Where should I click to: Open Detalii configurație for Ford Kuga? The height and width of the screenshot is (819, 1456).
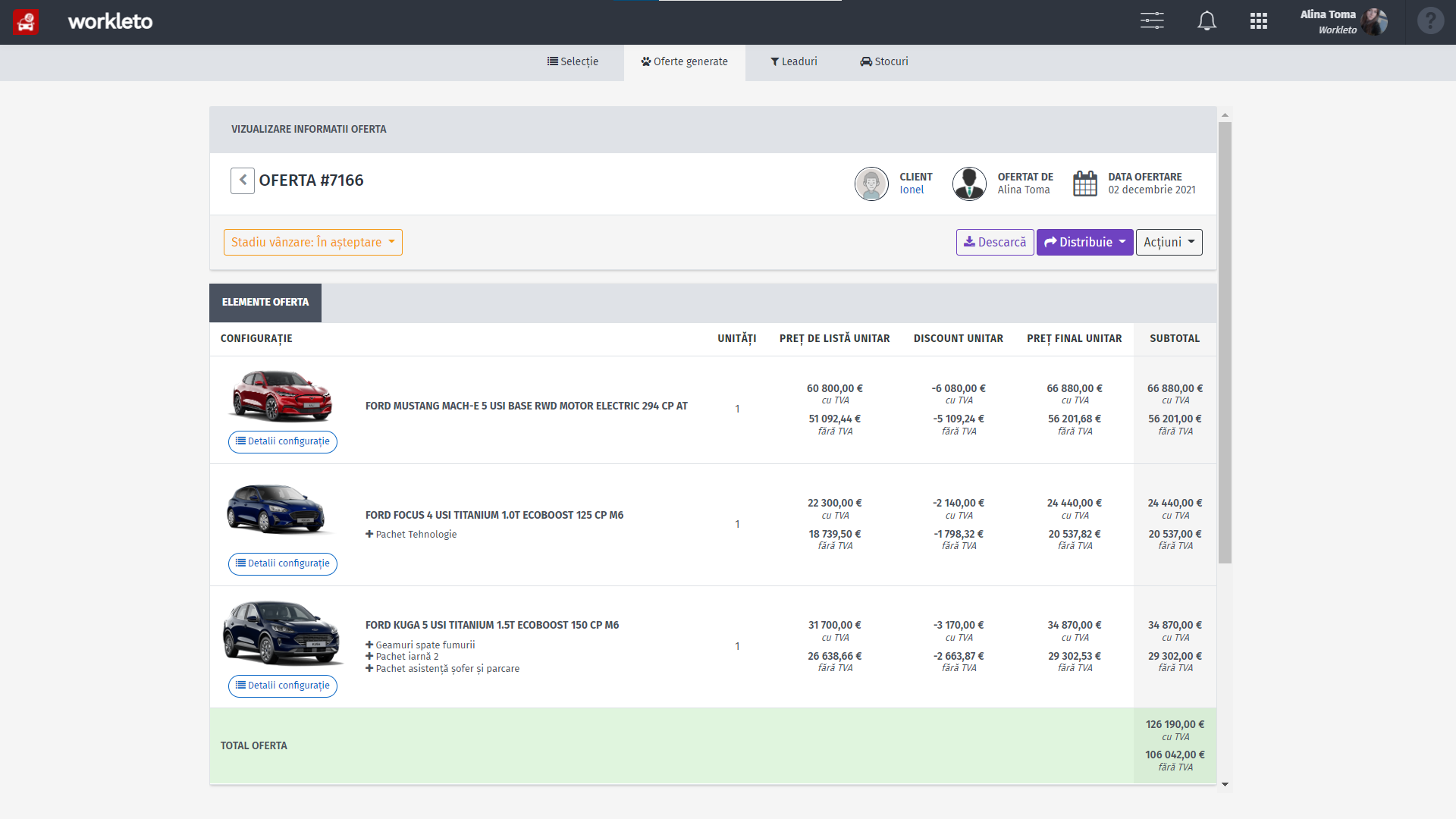[x=283, y=686]
